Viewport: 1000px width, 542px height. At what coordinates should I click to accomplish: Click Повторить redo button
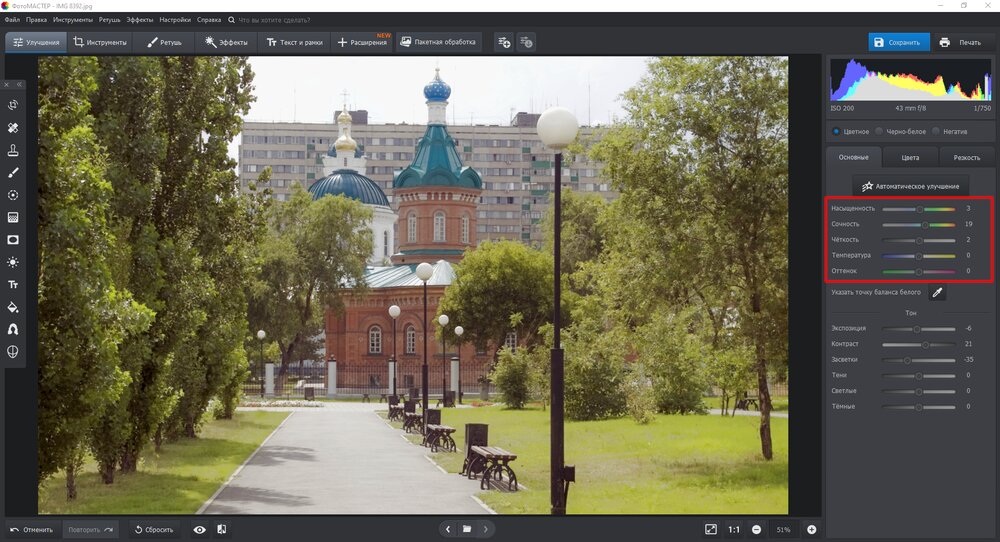coord(91,530)
